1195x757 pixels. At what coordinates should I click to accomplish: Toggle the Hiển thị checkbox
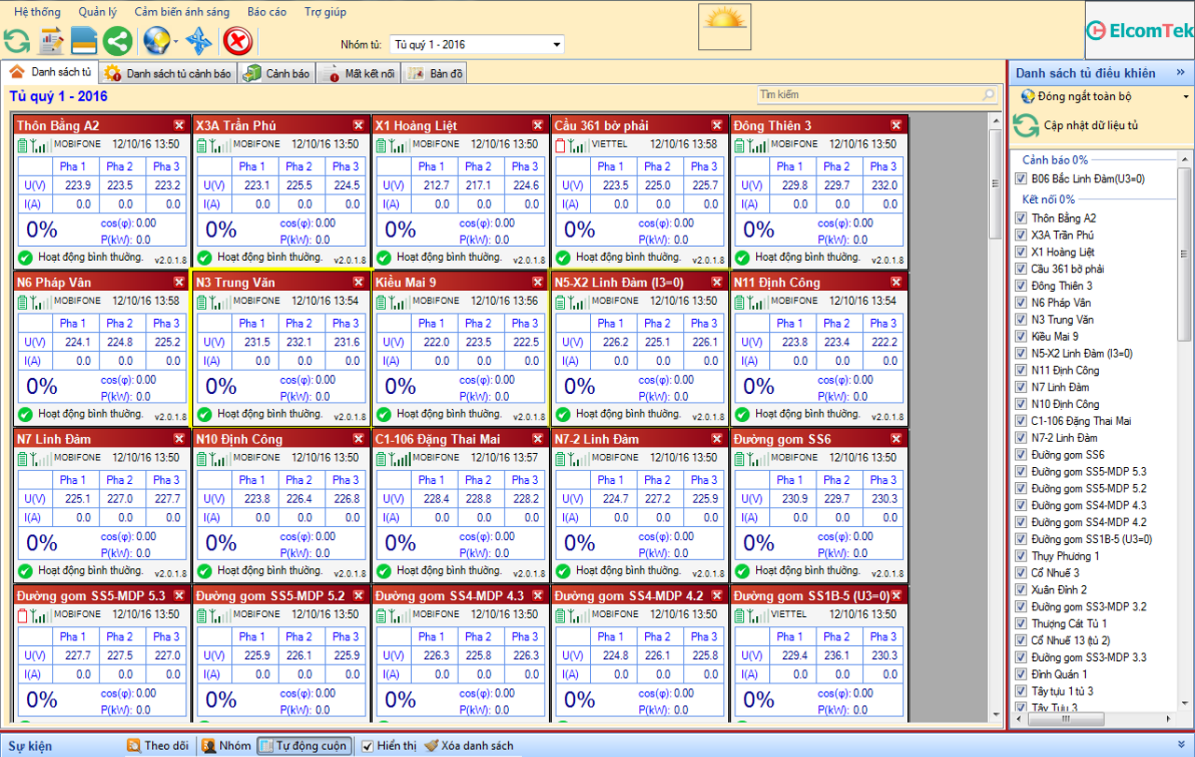click(367, 746)
